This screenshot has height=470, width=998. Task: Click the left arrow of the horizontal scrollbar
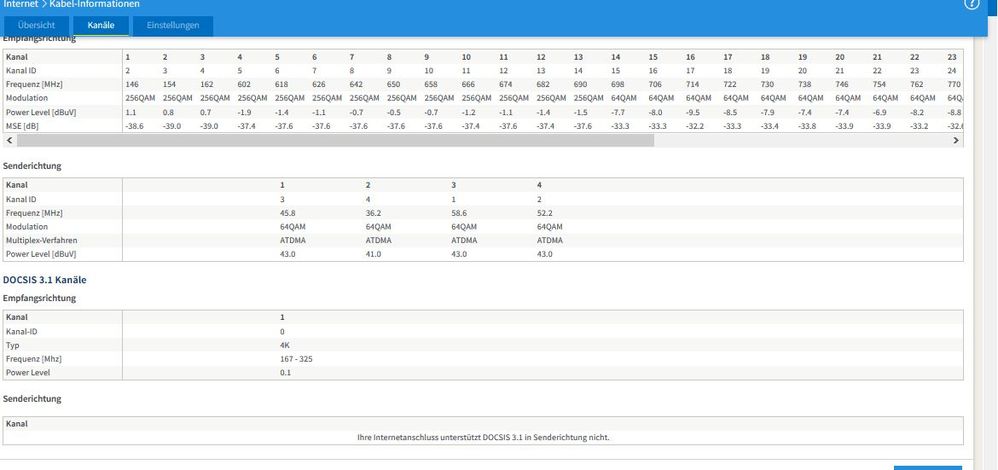point(8,140)
